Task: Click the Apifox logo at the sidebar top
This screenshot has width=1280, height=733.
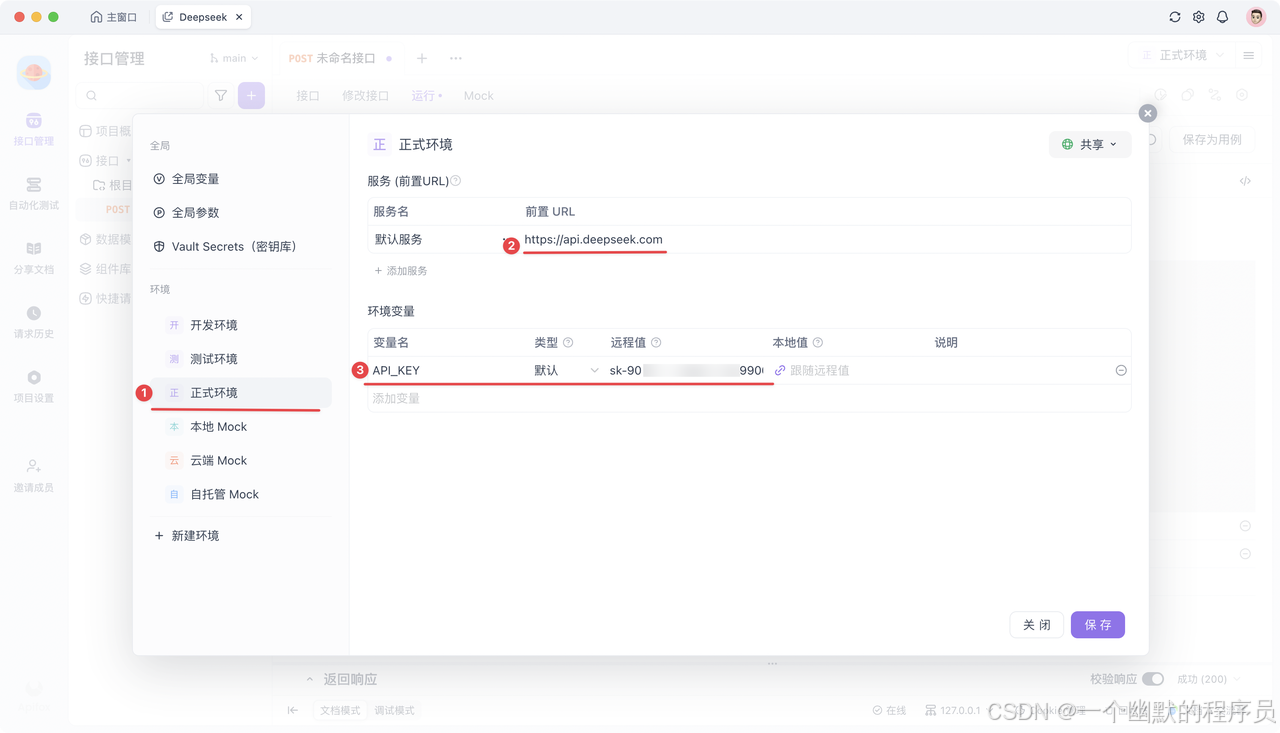Action: click(34, 72)
